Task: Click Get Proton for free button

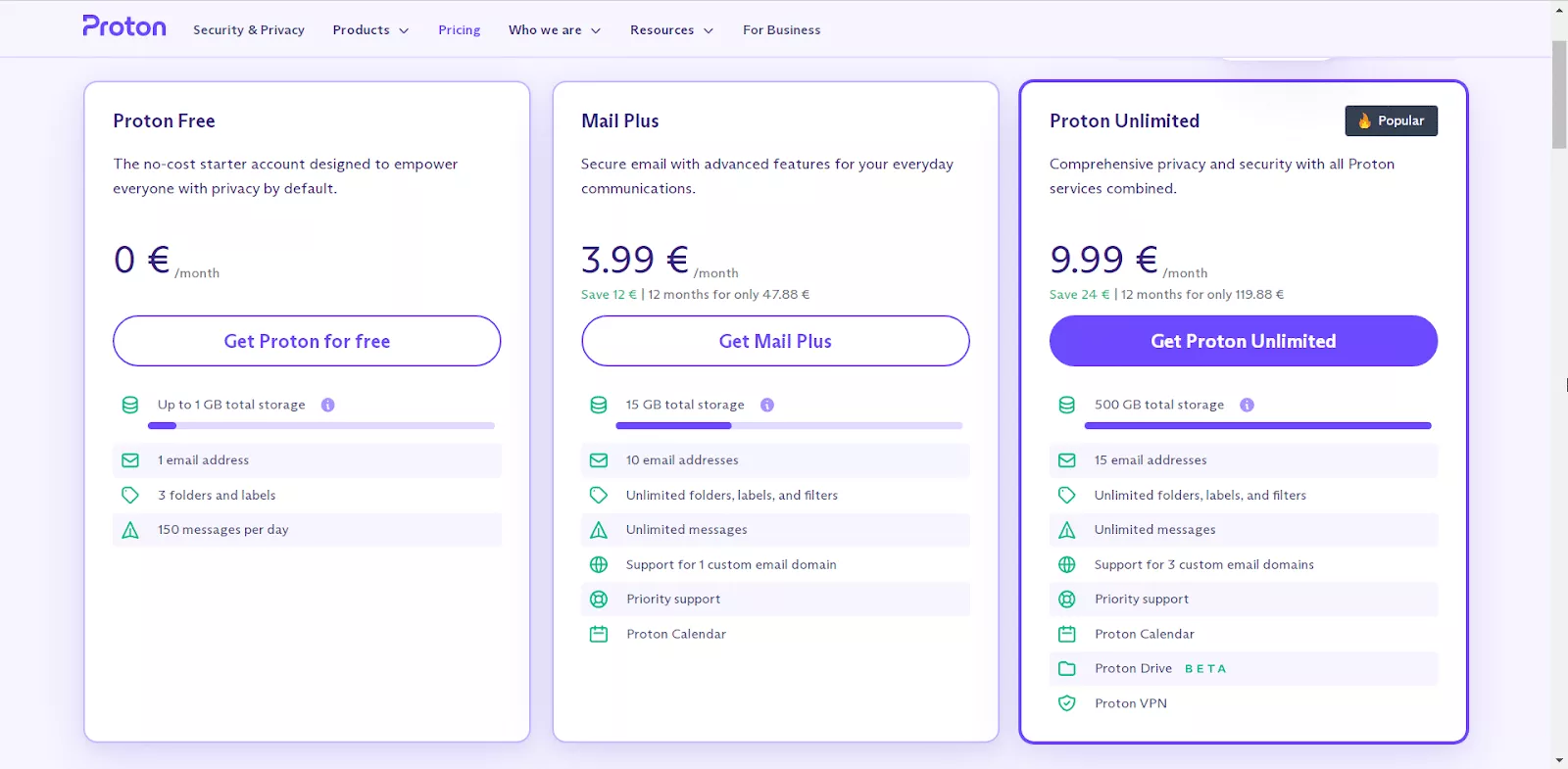Action: coord(307,341)
